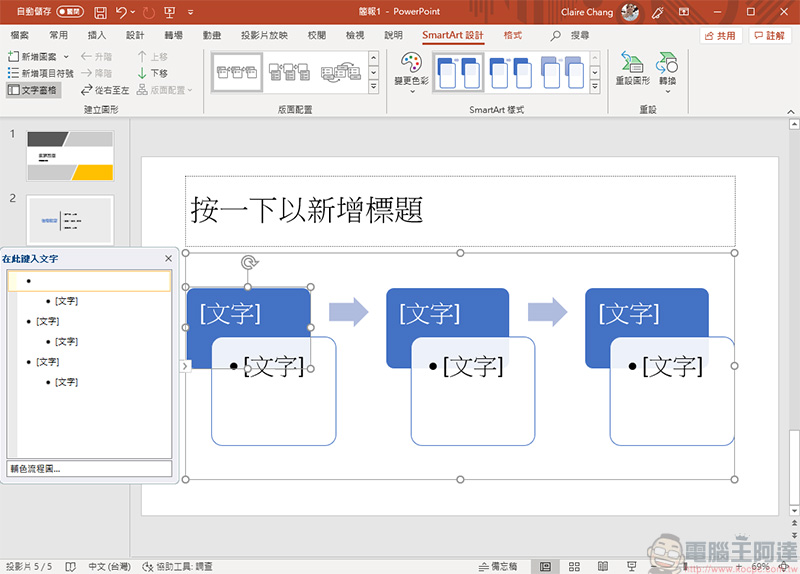
Task: Expand SmartArt styles gallery more button
Action: (x=595, y=87)
